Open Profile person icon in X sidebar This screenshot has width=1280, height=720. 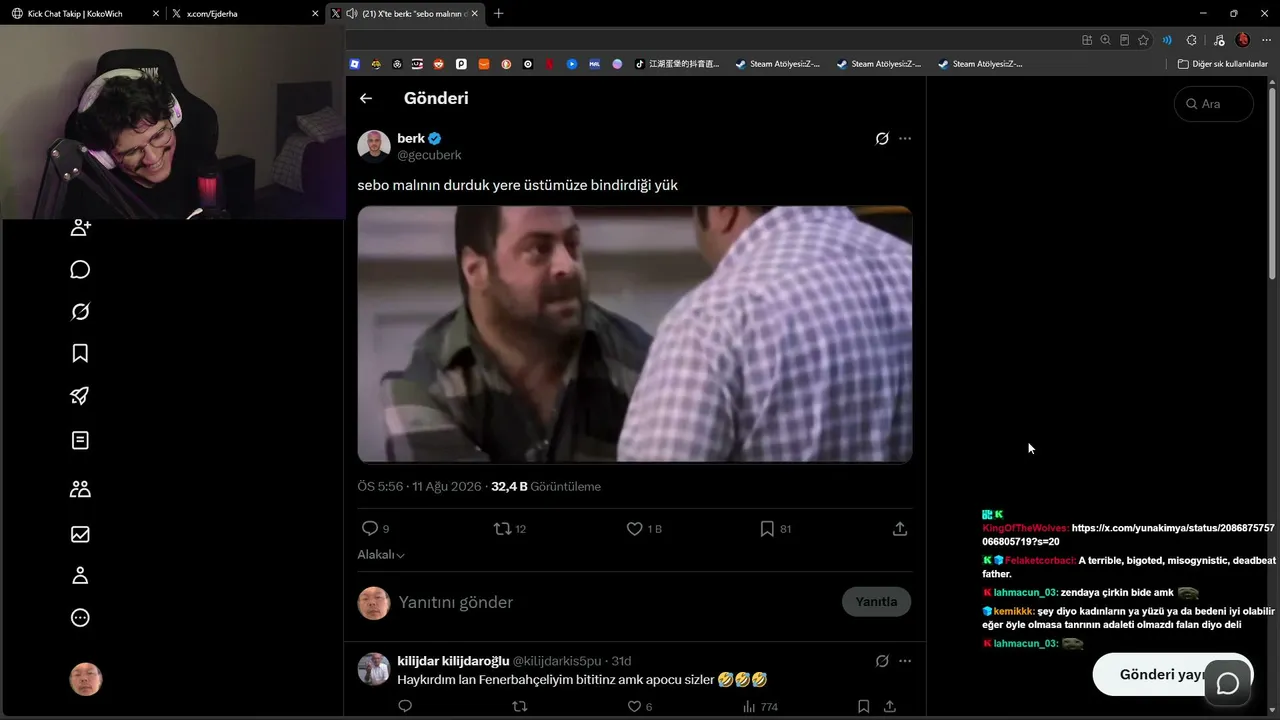tap(81, 576)
